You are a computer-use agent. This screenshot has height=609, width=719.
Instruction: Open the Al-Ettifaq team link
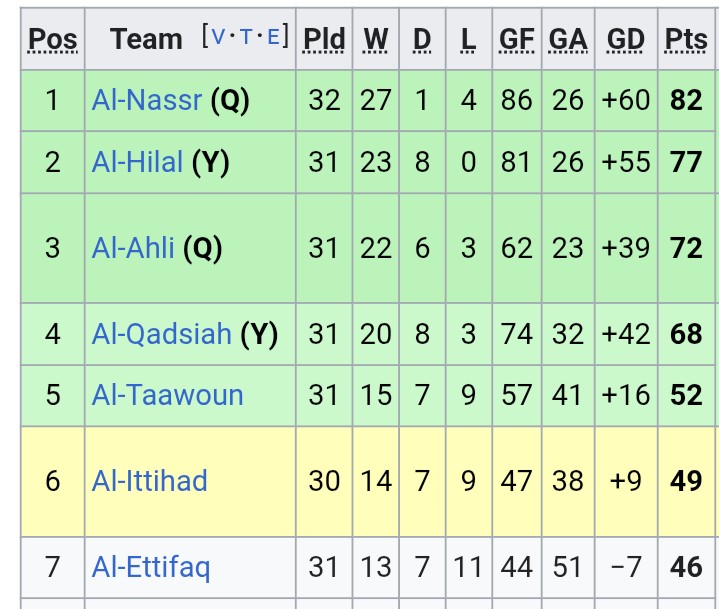[x=151, y=567]
